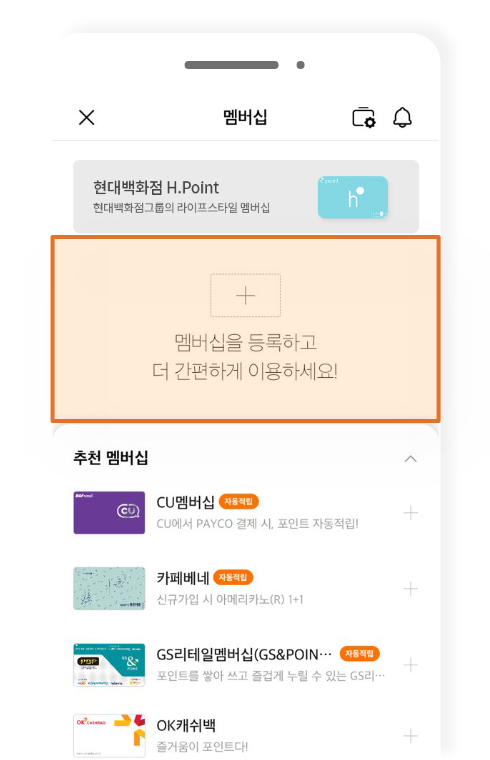Screen dimensions: 490x760
Task: Add GS리테일멤버십 with its plus icon
Action: [x=411, y=665]
